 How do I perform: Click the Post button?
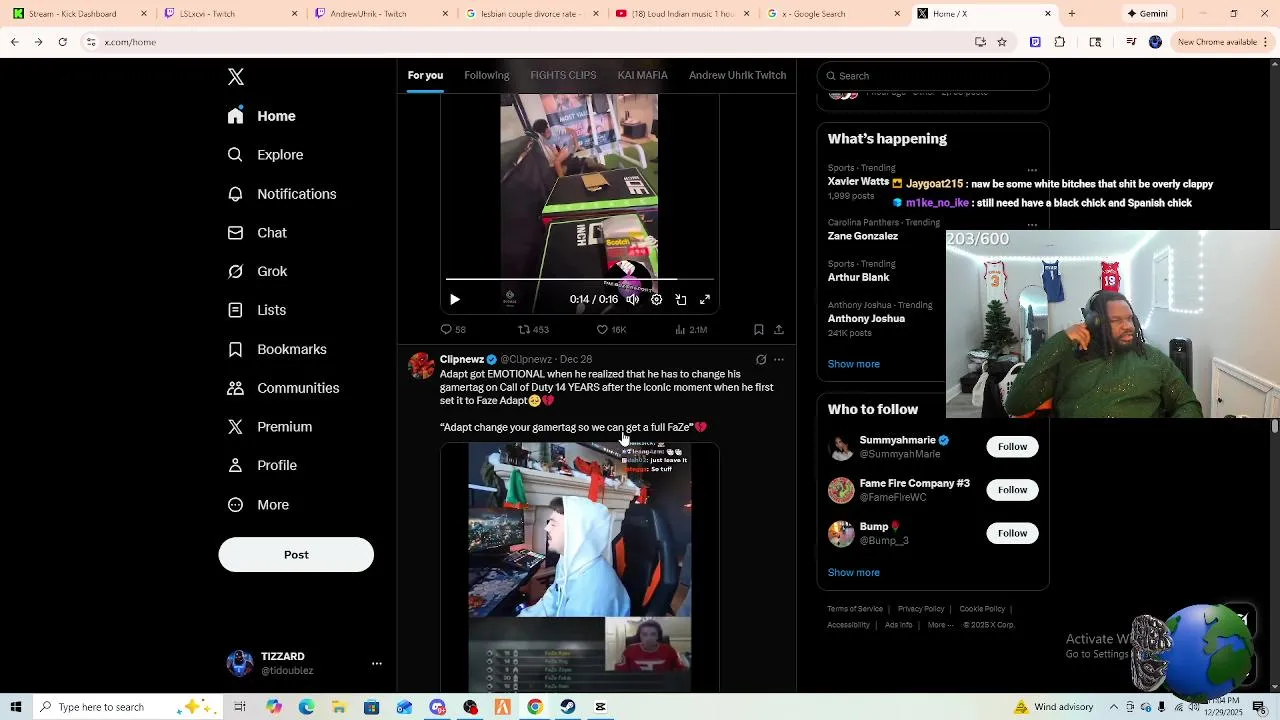pyautogui.click(x=296, y=555)
